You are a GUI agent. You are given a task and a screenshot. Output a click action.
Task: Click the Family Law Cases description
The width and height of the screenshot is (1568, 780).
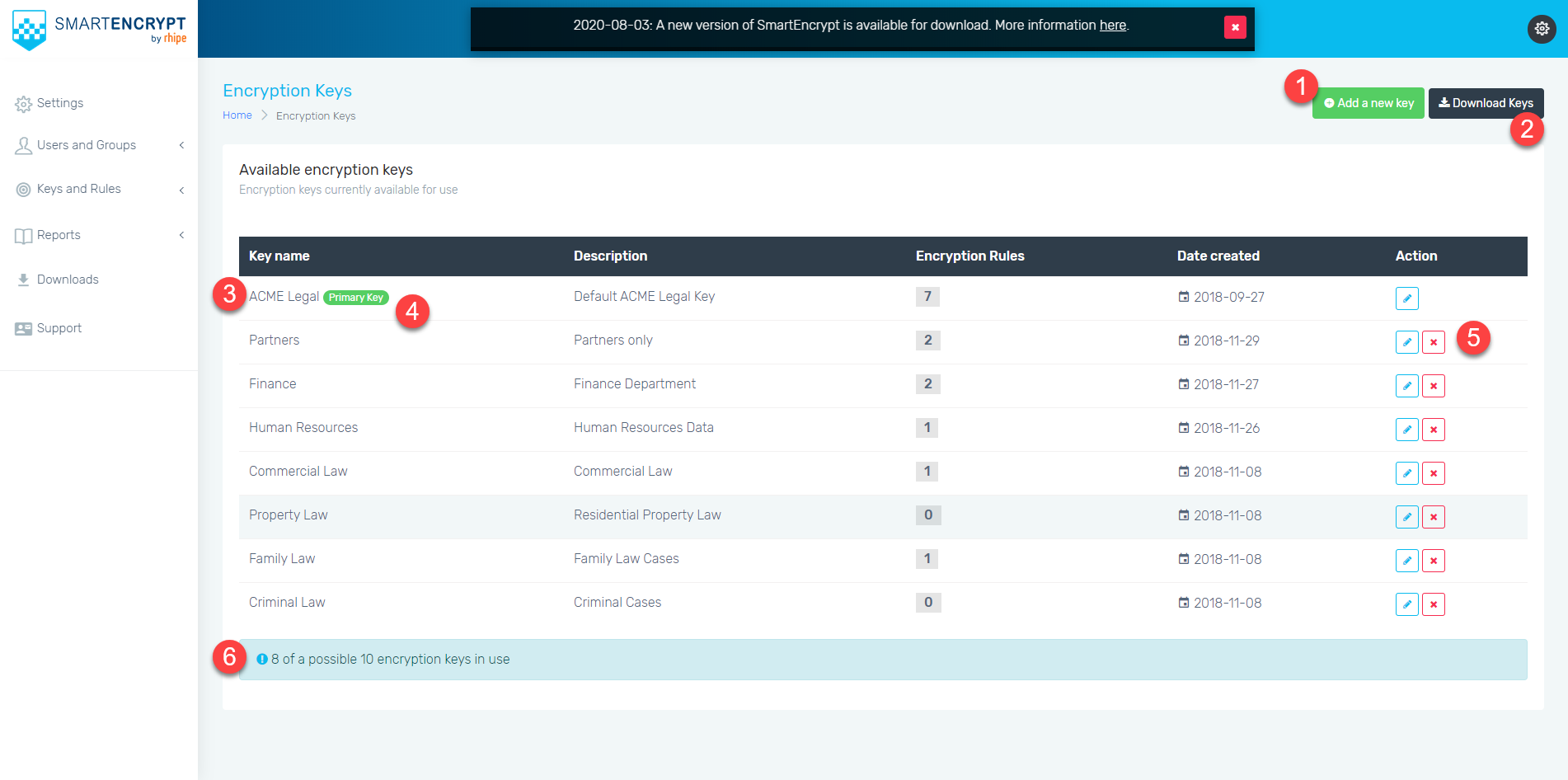point(627,559)
